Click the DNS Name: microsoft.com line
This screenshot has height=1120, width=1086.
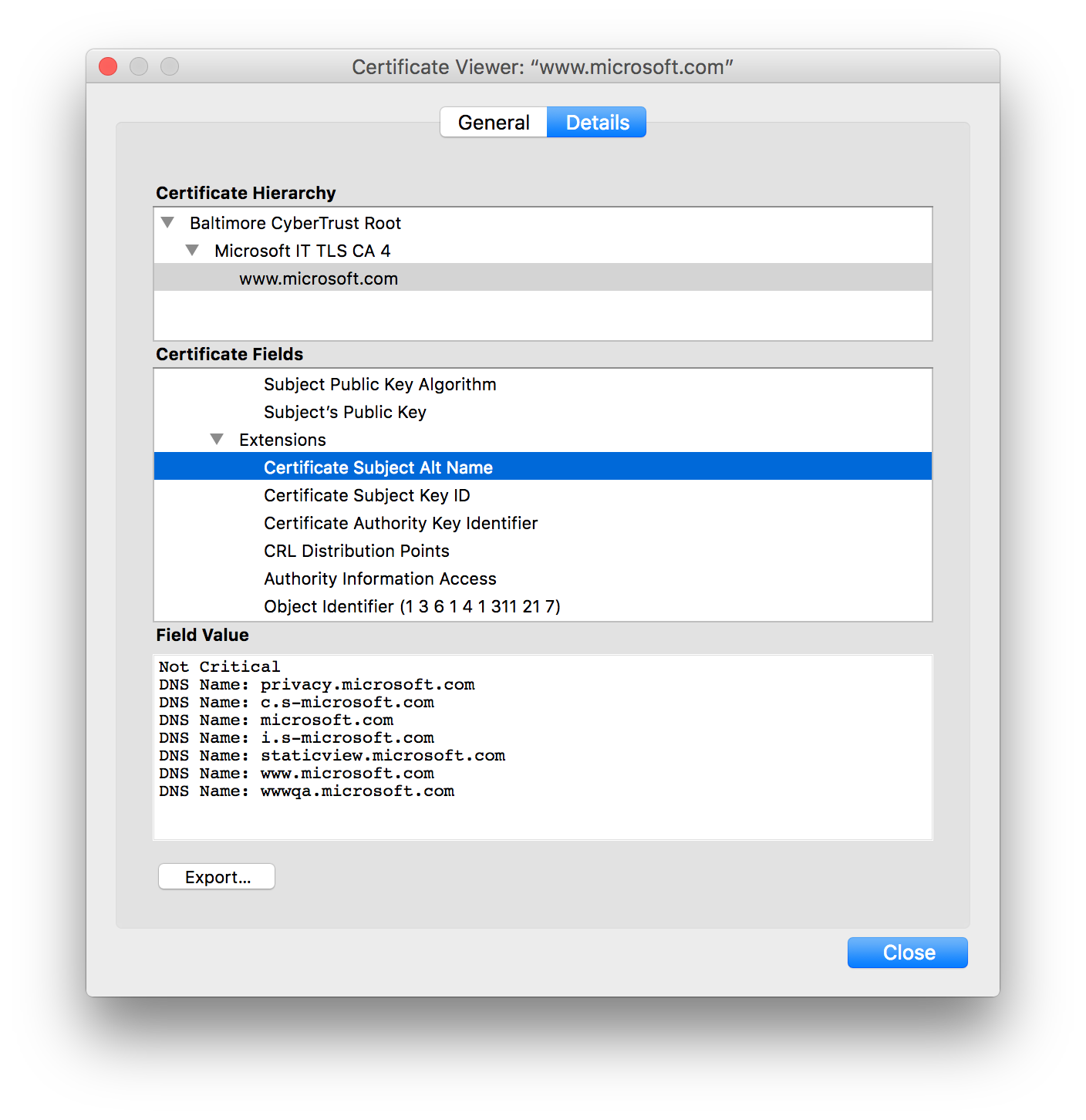(x=276, y=720)
